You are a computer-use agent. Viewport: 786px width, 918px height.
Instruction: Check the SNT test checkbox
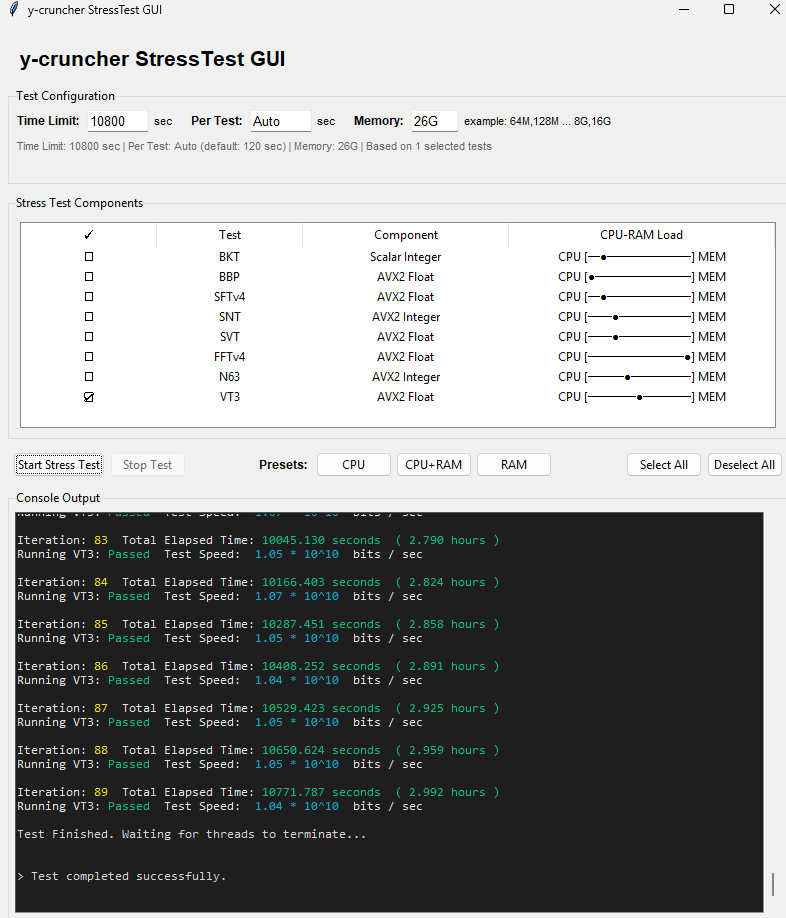tap(89, 317)
